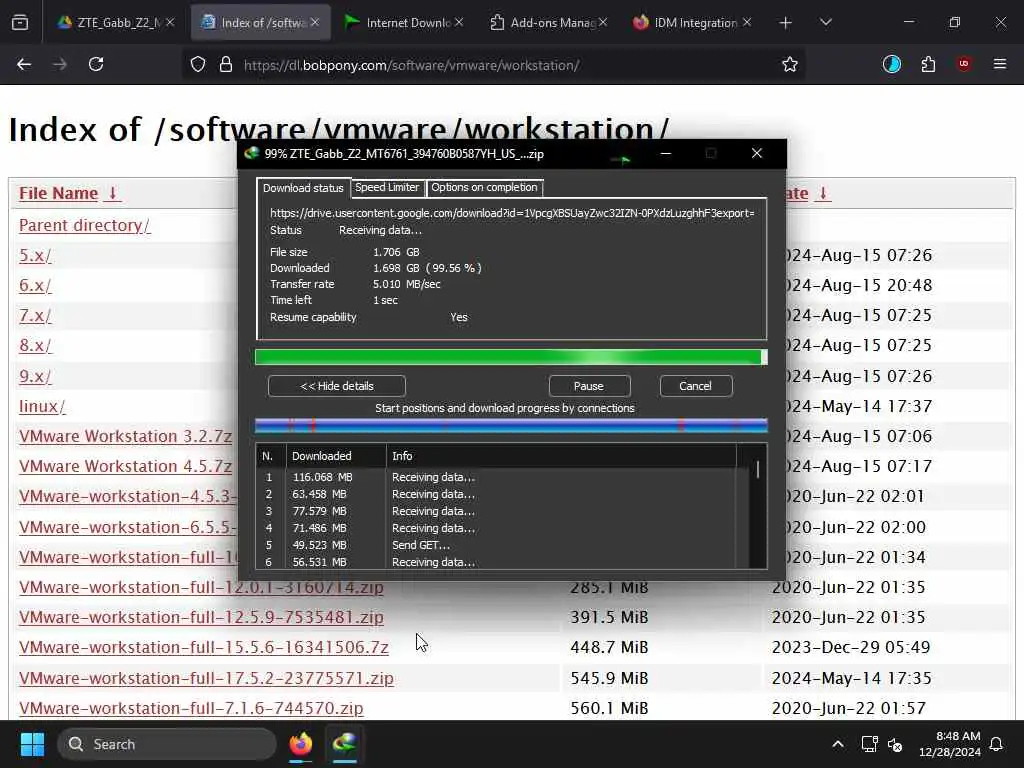List all tabs dropdown arrow
Screen dimensions: 1024x768
[x=825, y=23]
